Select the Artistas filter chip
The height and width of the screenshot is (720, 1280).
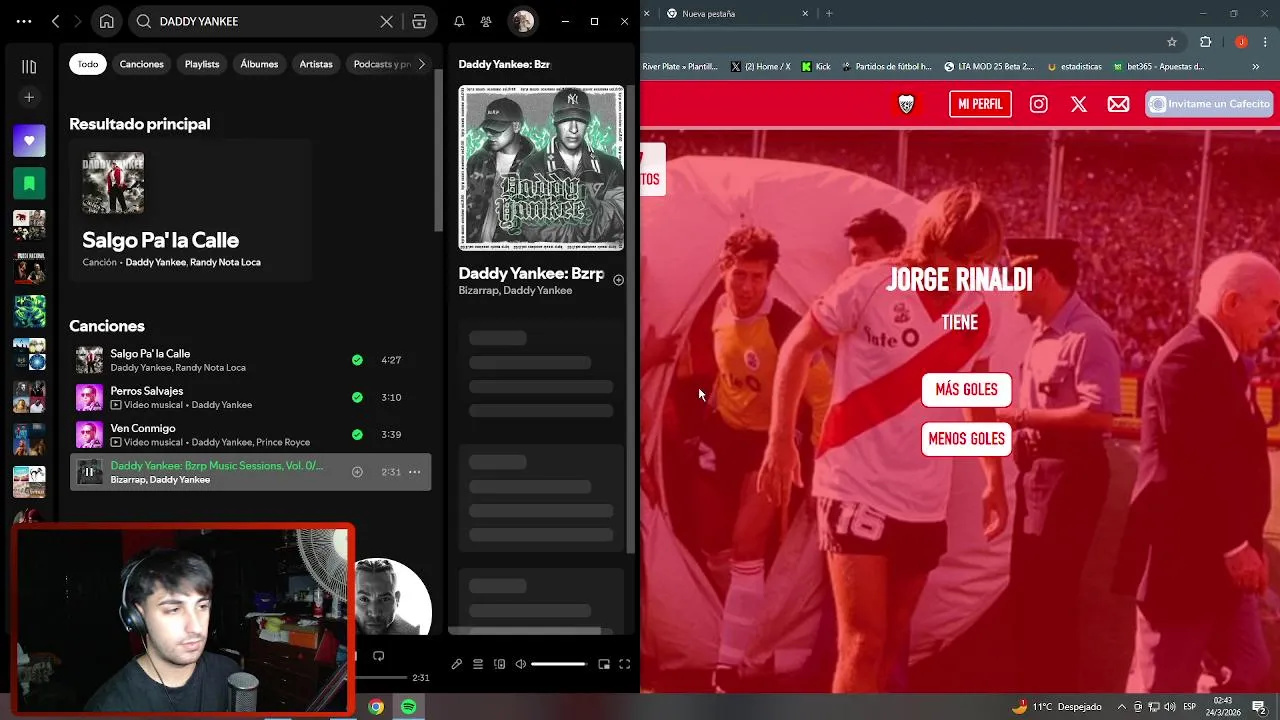[x=316, y=64]
